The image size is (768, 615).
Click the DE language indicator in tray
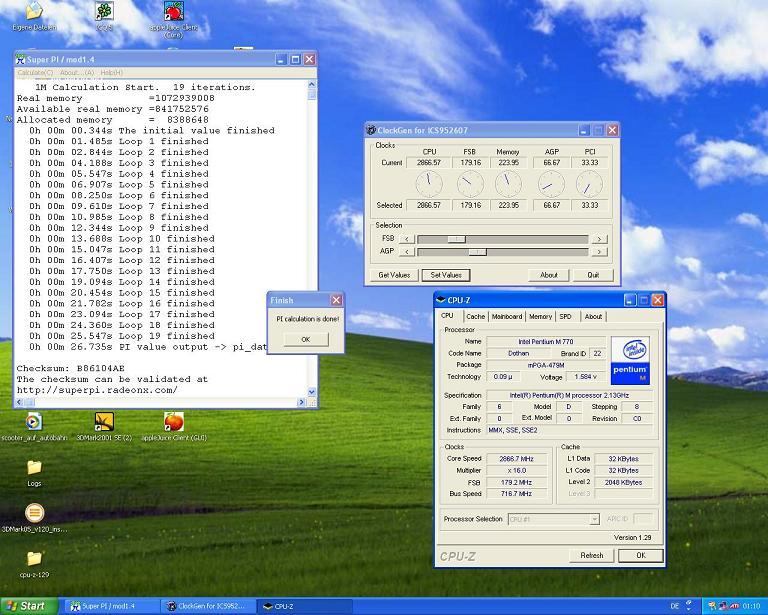(674, 606)
